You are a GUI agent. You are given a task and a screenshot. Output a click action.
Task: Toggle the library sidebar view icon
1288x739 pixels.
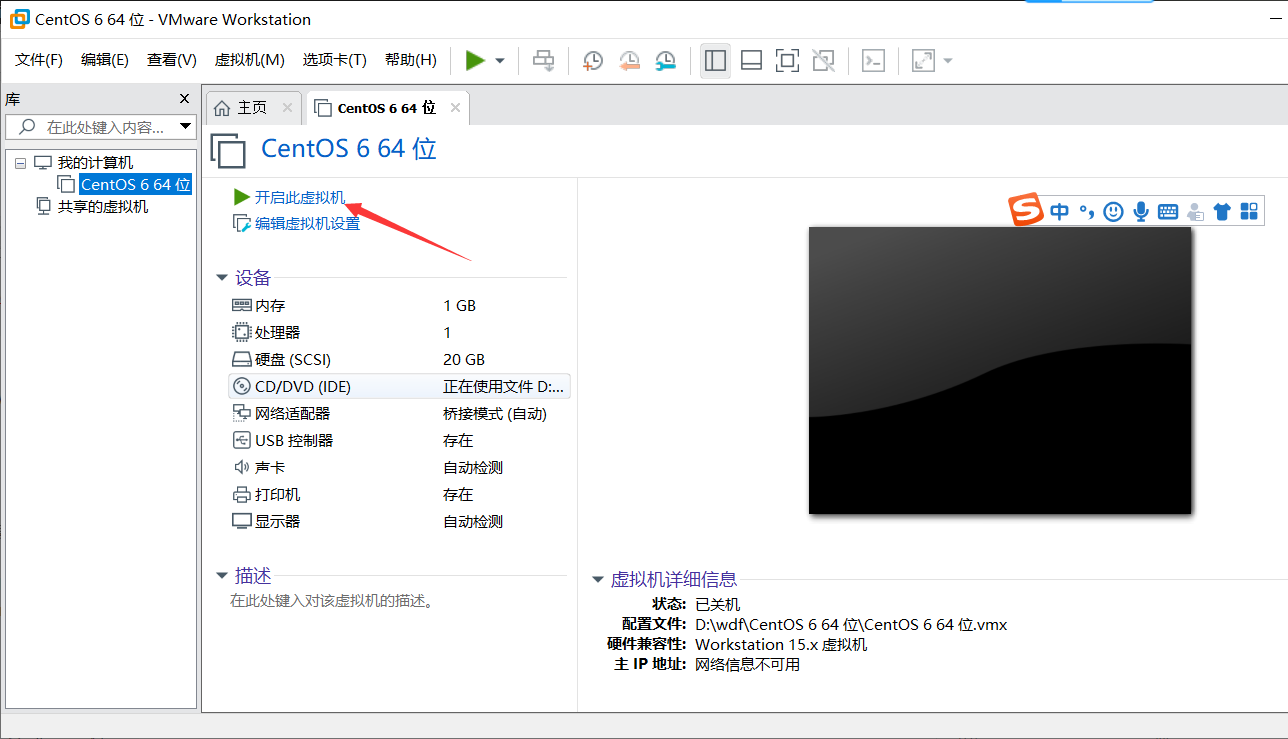[715, 61]
